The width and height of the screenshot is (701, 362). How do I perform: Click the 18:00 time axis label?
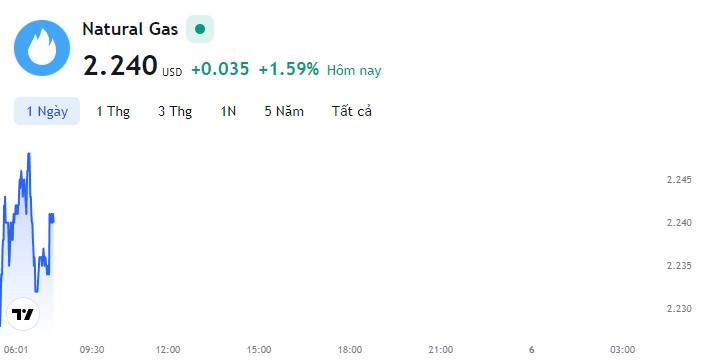[x=350, y=350]
